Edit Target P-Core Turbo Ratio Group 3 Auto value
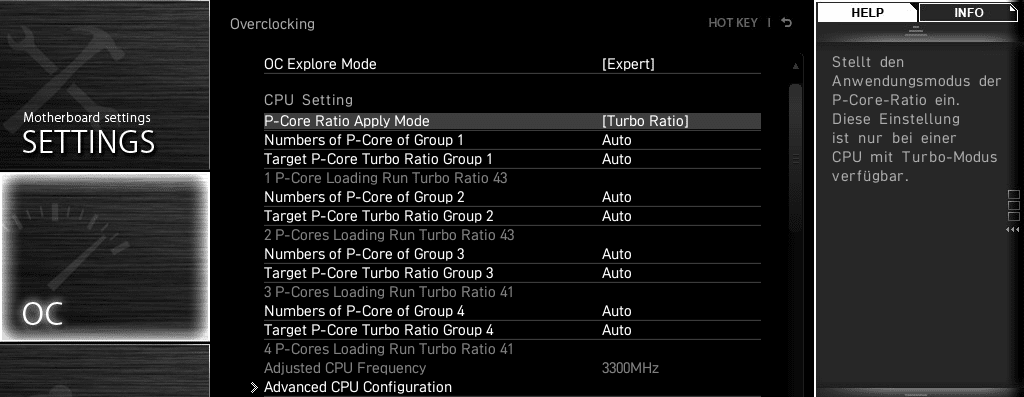 tap(616, 273)
